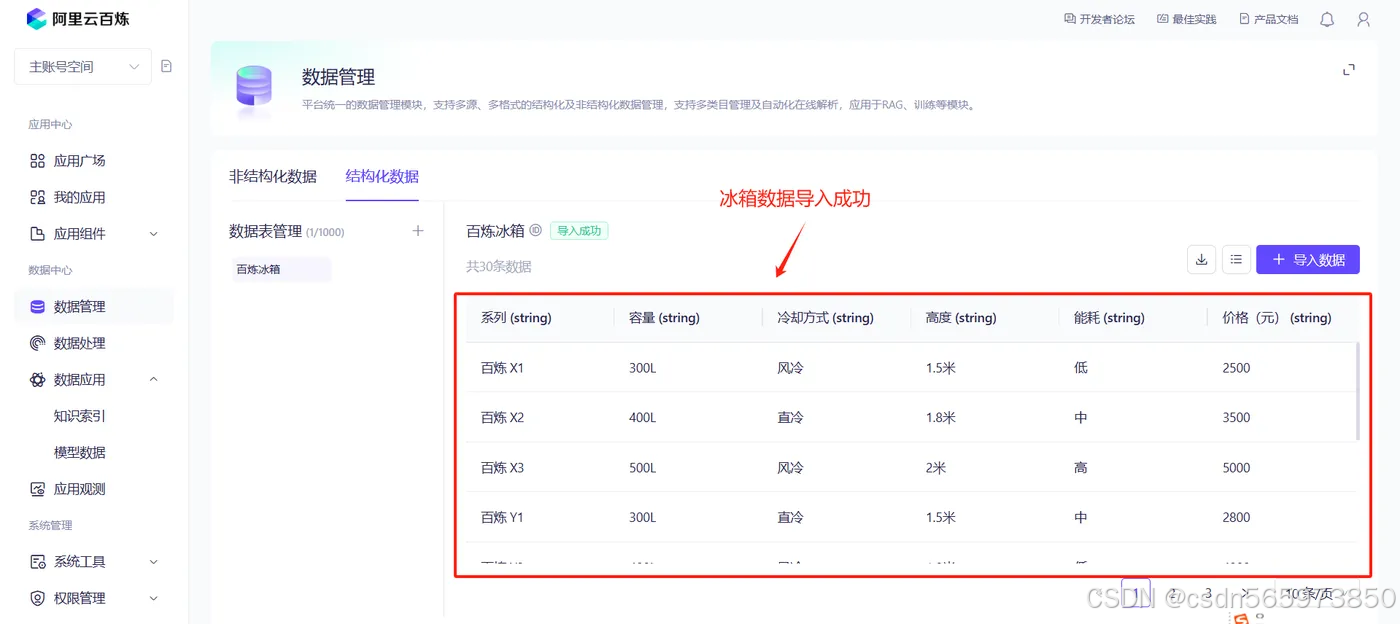Expand the 系统工具 chevron
The width and height of the screenshot is (1400, 624).
click(x=154, y=562)
